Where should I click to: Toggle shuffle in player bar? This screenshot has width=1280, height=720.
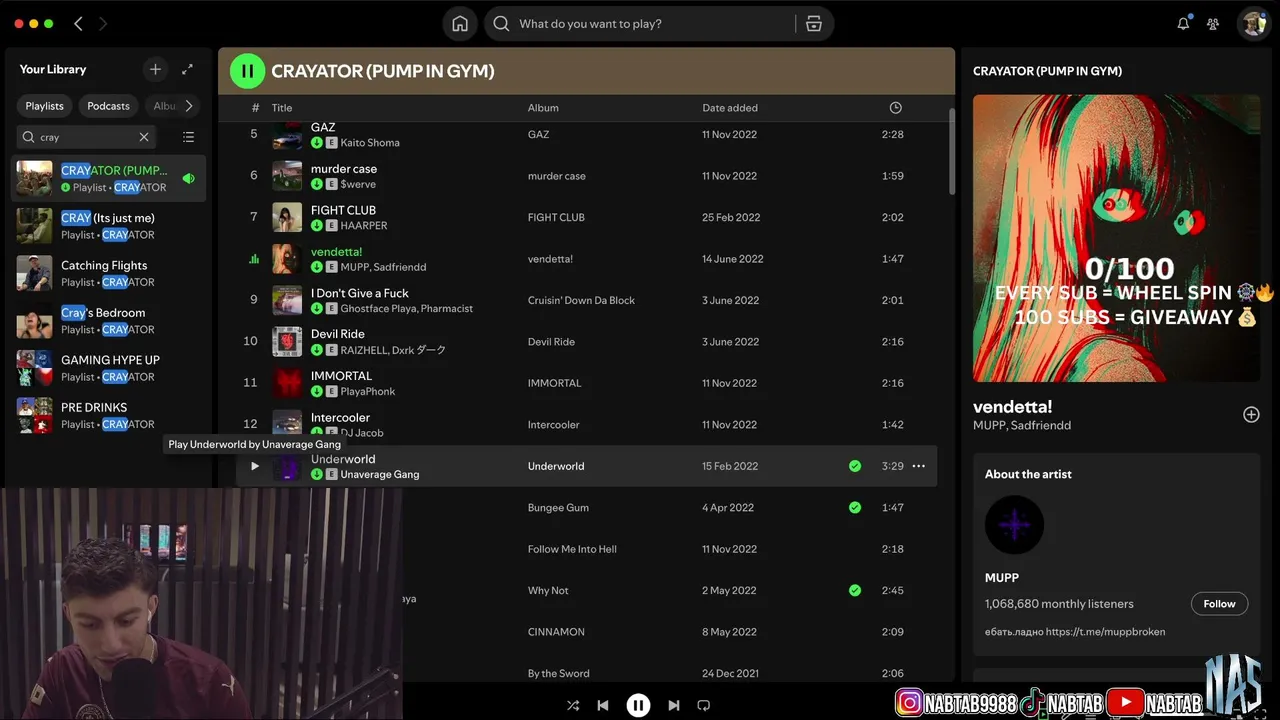pyautogui.click(x=573, y=705)
